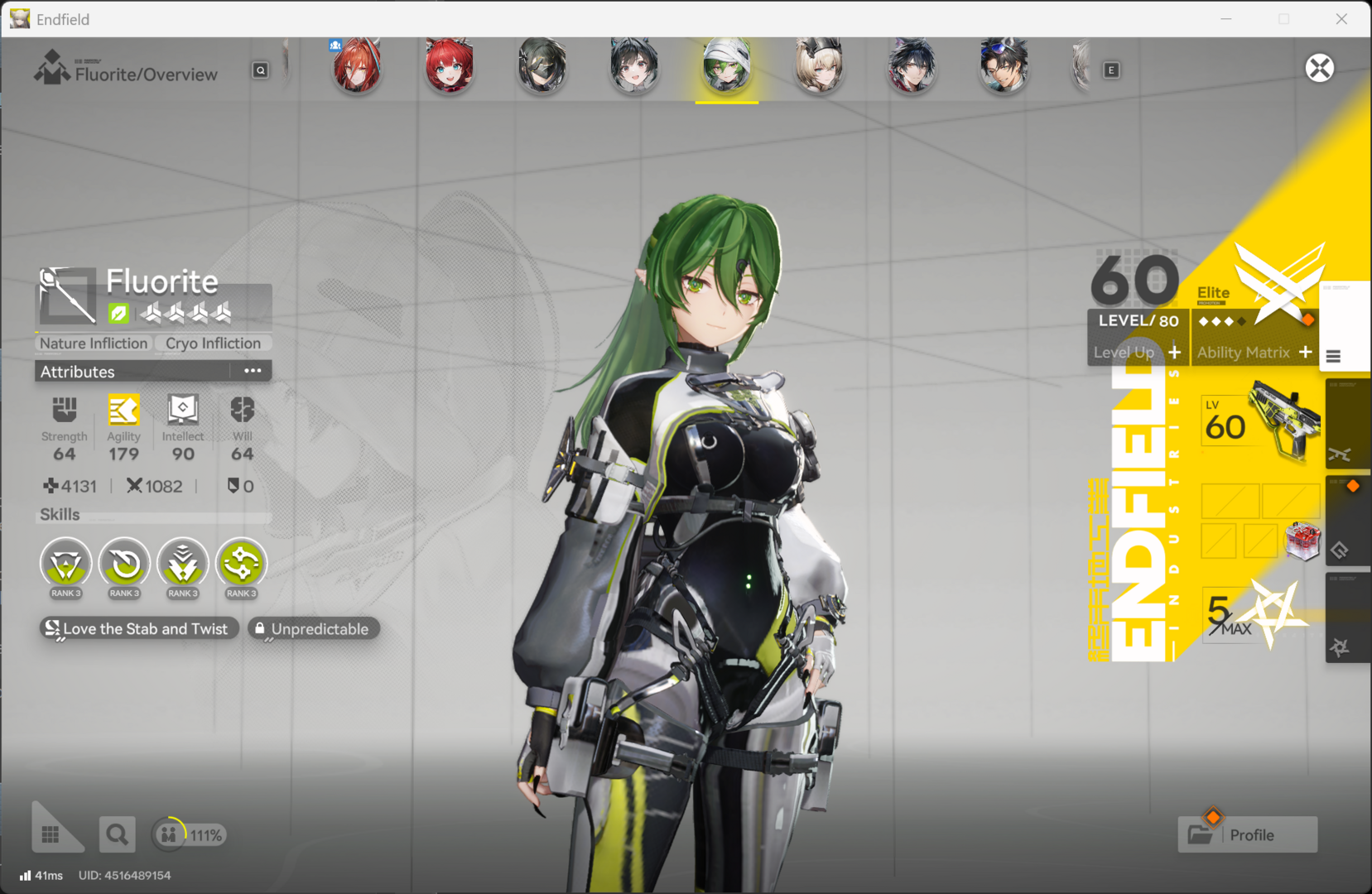Open the Cryo Infliction tag
1372x894 pixels.
pos(213,344)
